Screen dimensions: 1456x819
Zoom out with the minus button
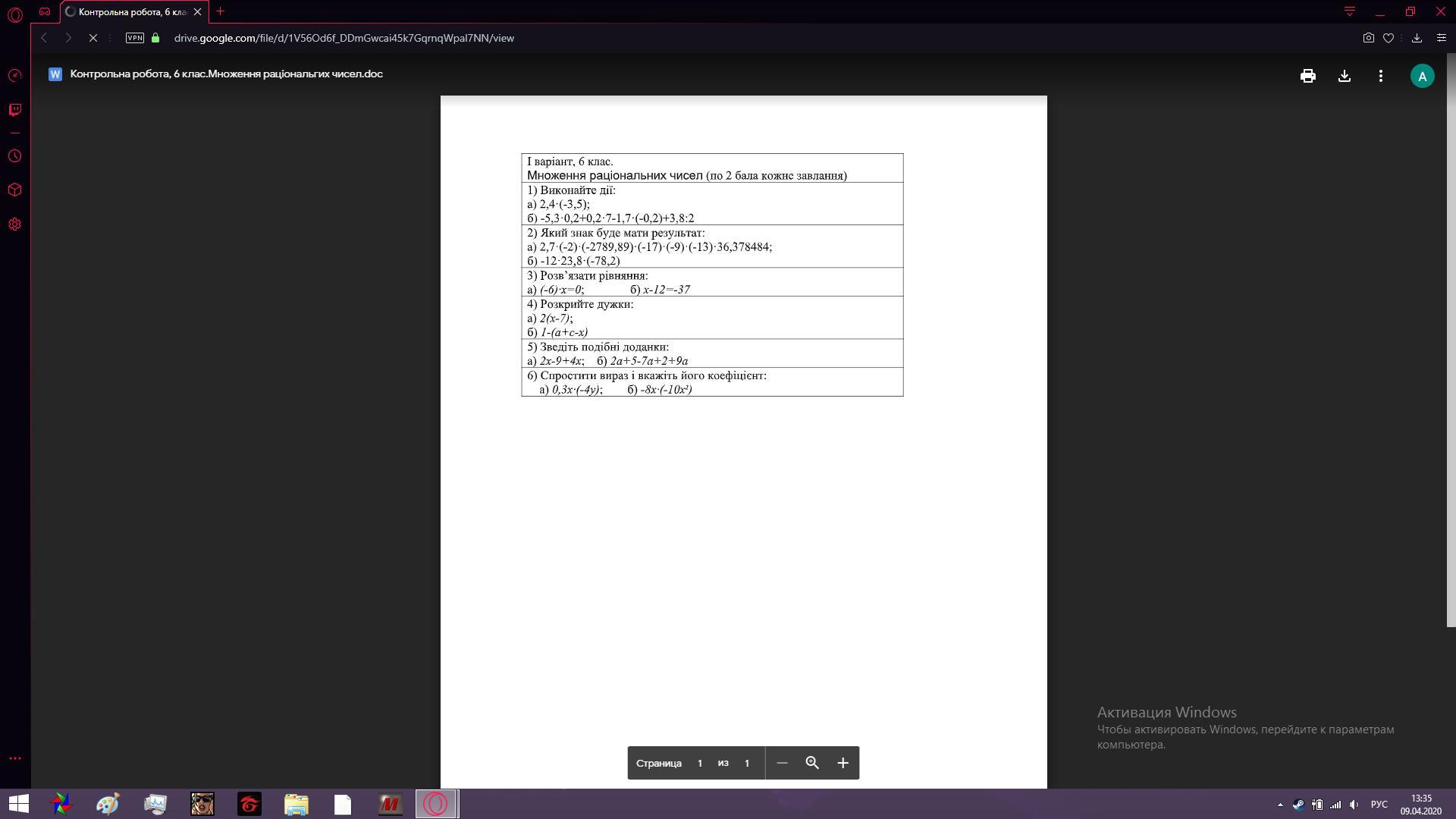pos(782,763)
